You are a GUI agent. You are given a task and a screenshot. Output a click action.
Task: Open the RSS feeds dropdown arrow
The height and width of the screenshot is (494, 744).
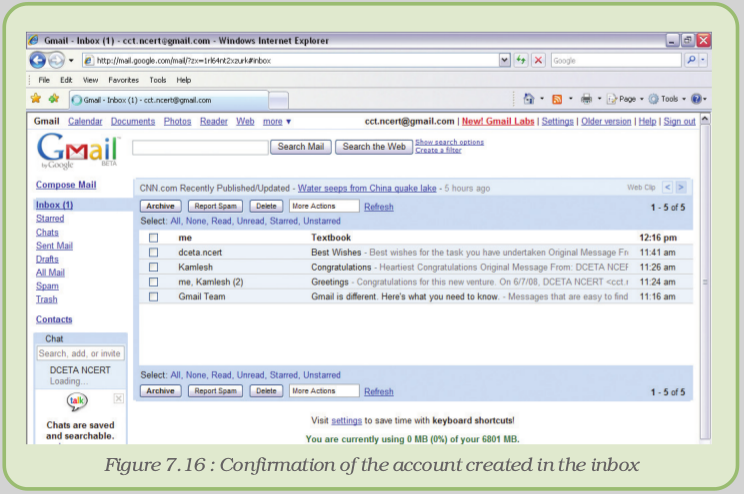[x=570, y=99]
